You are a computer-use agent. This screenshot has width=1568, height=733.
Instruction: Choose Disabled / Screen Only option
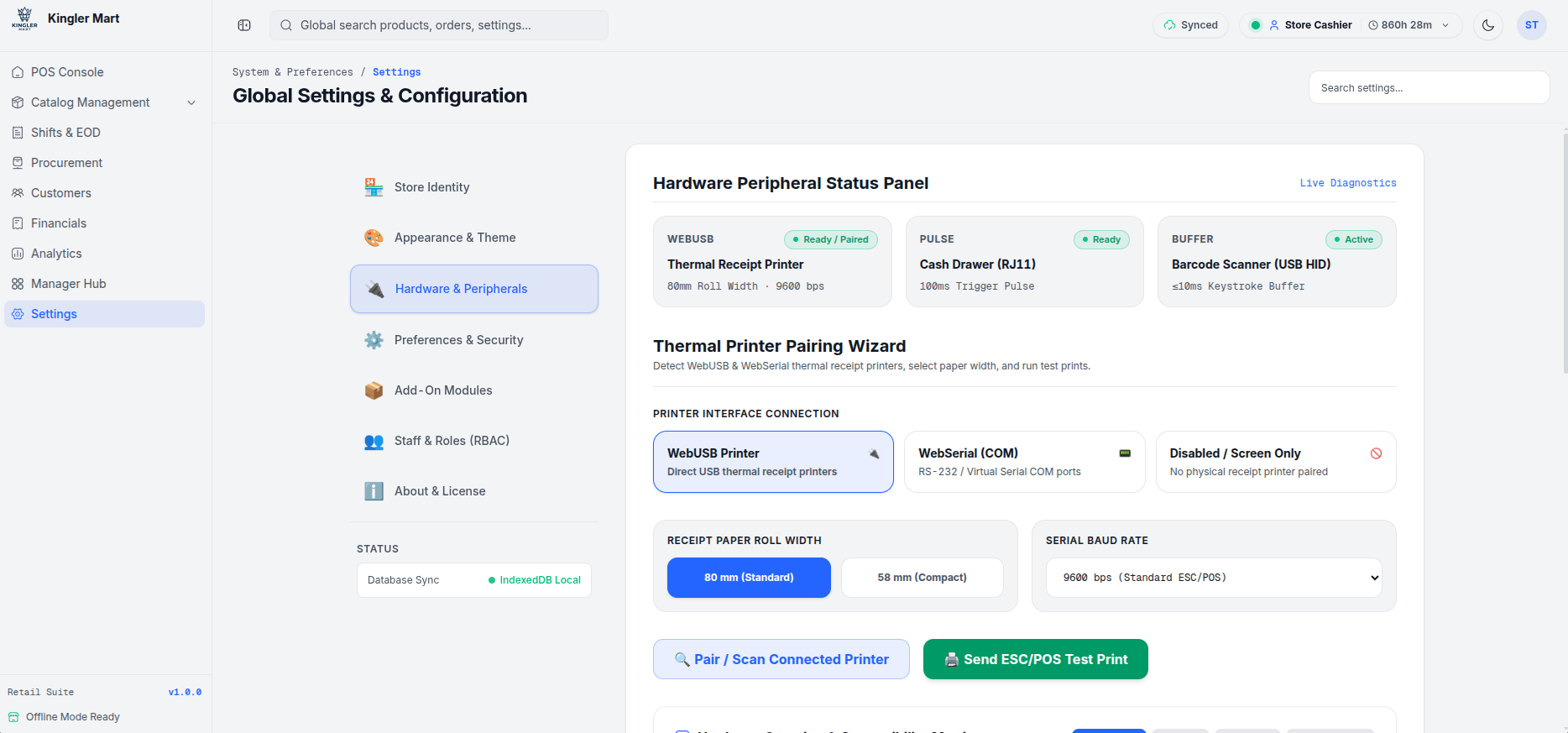pyautogui.click(x=1276, y=462)
